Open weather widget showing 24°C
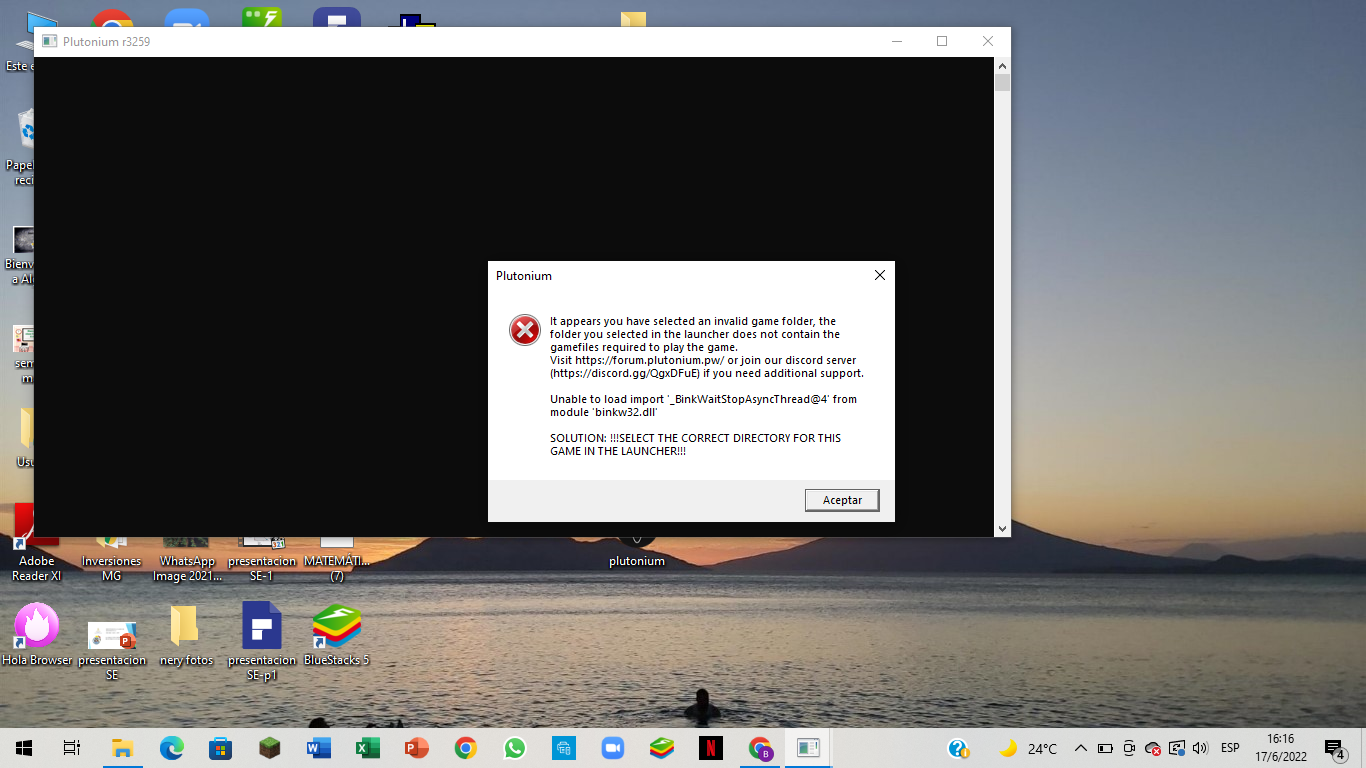 coord(1028,748)
